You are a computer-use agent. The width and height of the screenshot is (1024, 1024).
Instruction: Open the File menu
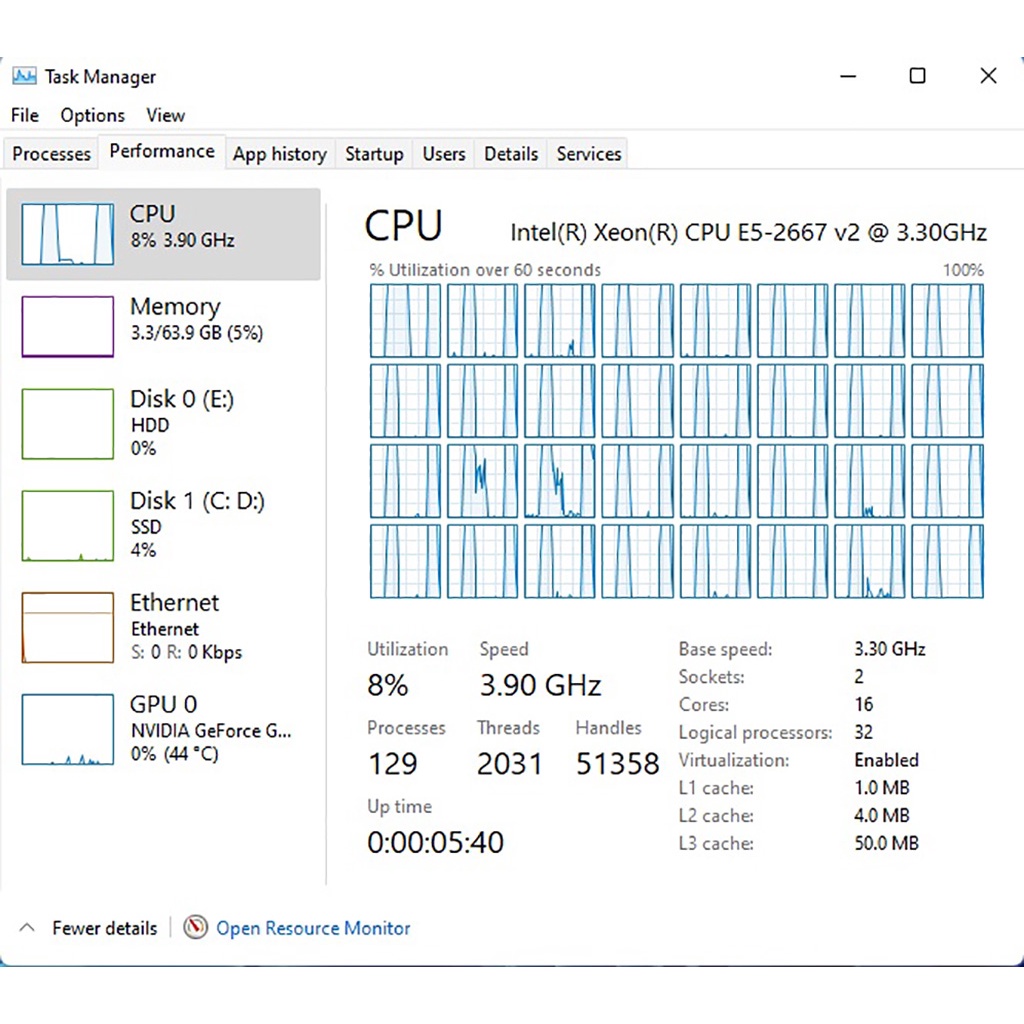click(25, 115)
